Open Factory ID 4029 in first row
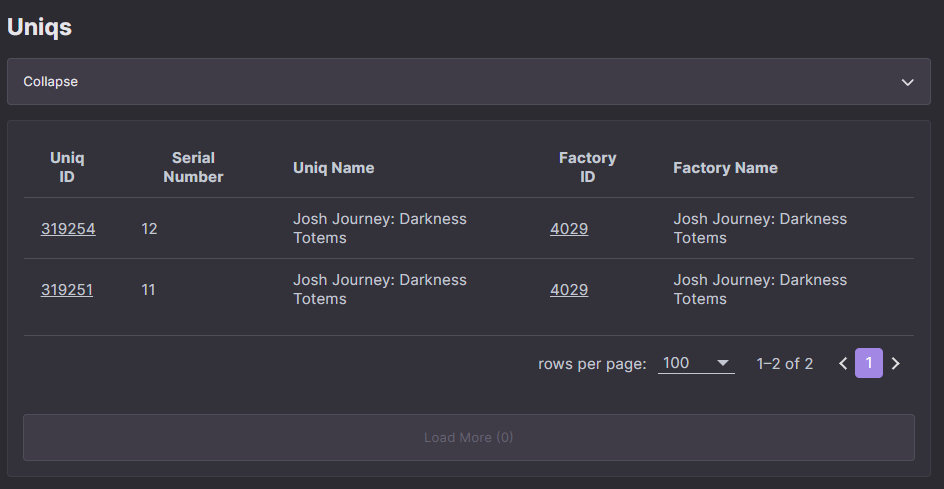The width and height of the screenshot is (944, 489). 569,229
